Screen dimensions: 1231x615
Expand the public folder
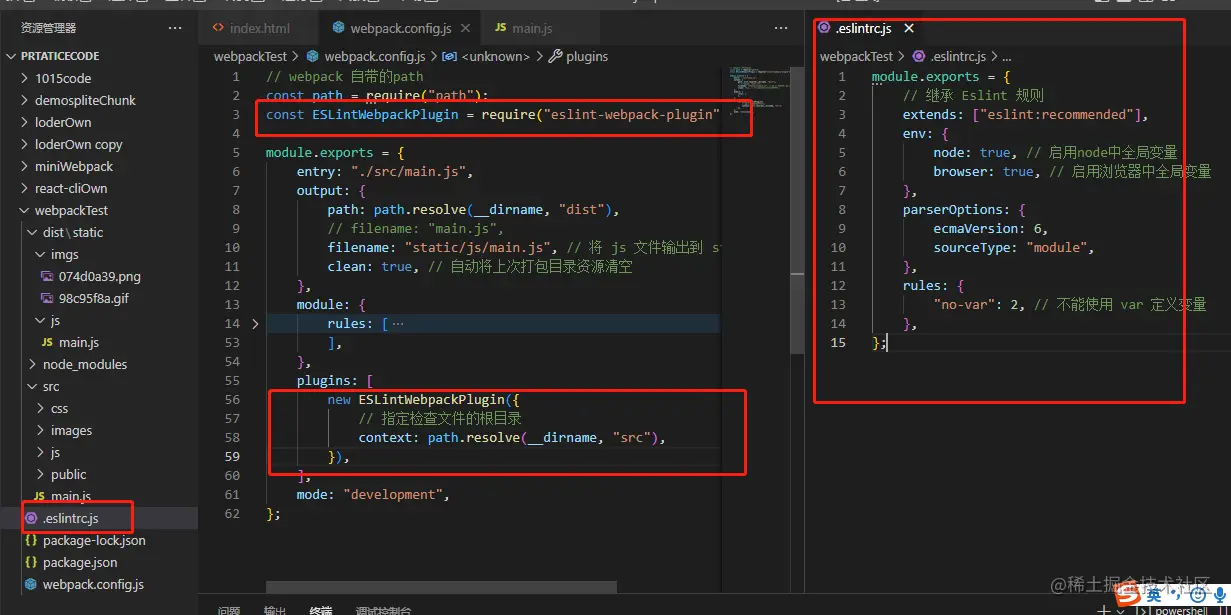99,474
